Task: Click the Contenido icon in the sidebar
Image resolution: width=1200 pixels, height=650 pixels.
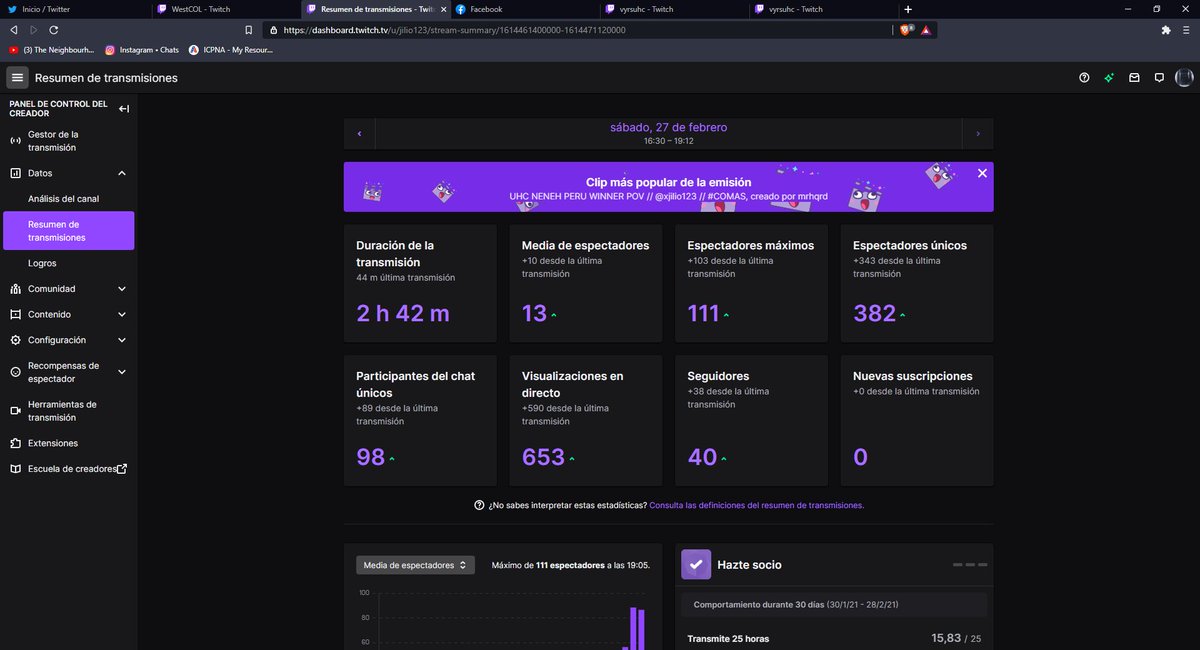Action: pos(16,314)
